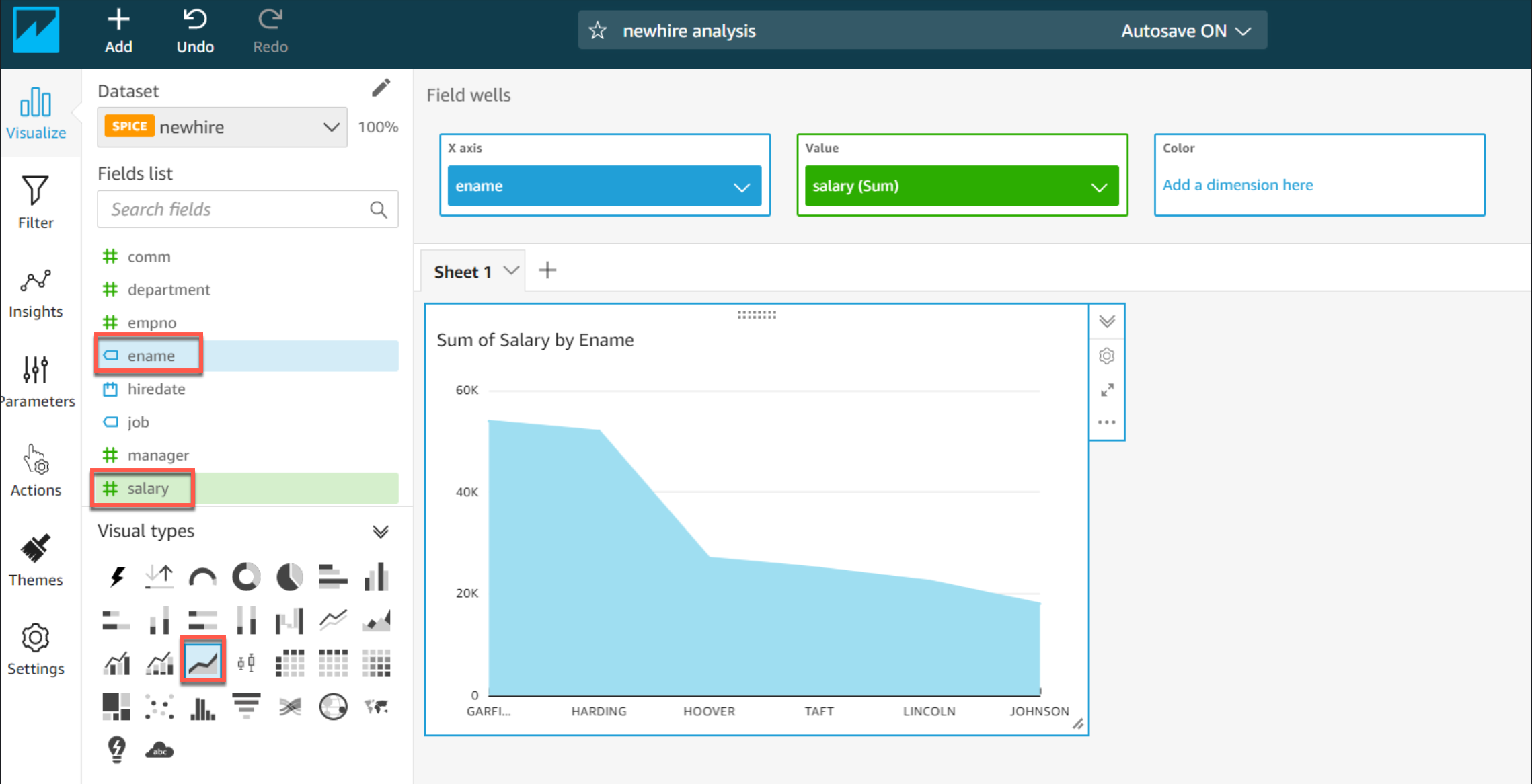1532x784 pixels.
Task: Choose the tree map visual type
Action: tap(116, 706)
